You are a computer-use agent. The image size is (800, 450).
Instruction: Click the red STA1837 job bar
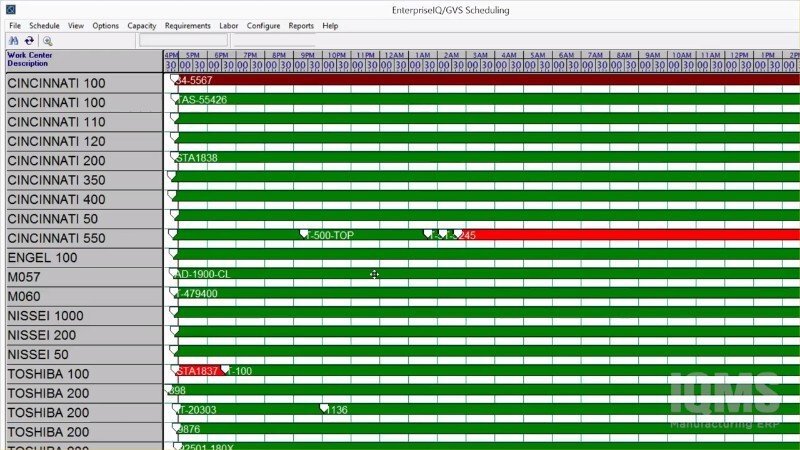tap(198, 371)
